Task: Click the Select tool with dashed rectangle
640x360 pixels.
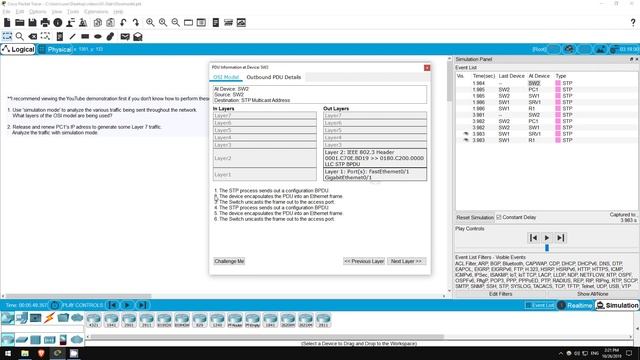Action: click(7, 36)
